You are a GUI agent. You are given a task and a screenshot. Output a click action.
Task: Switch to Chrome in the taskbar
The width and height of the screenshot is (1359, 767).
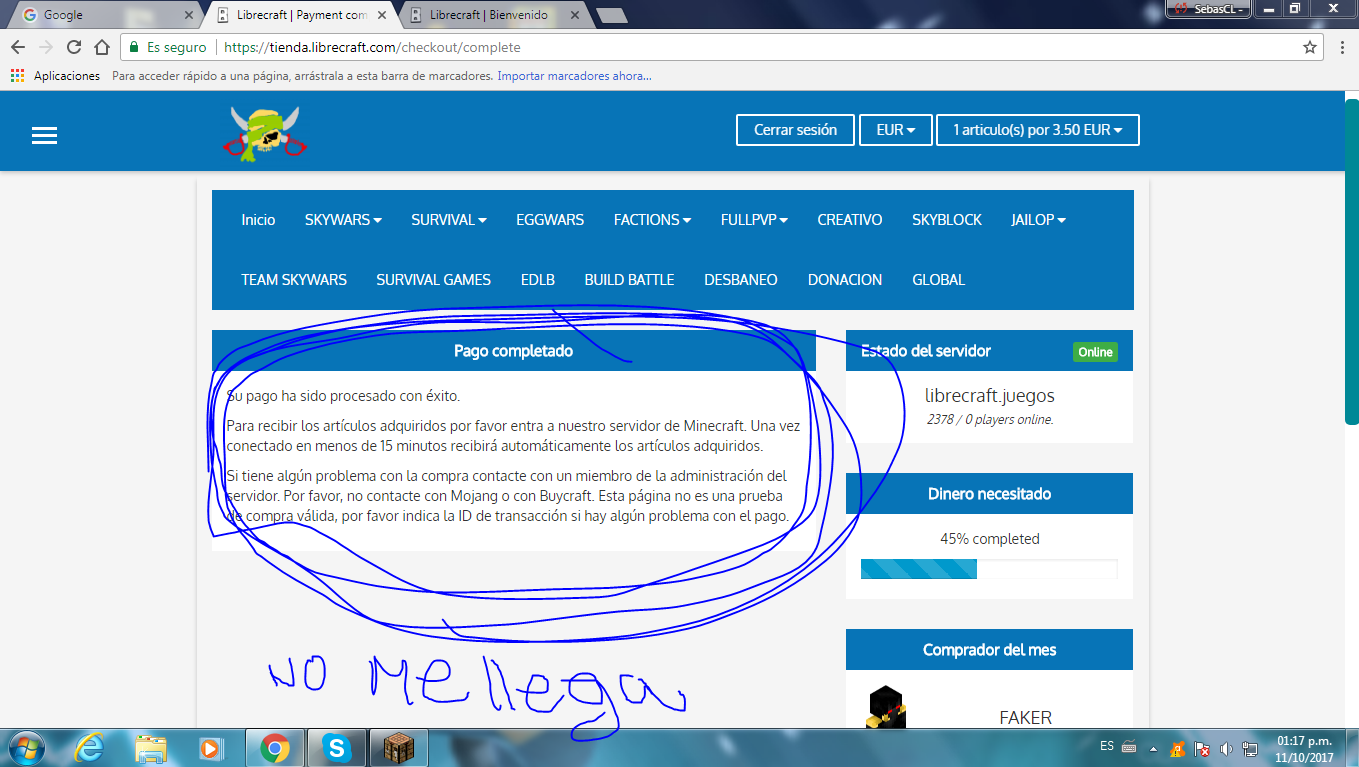click(x=275, y=748)
